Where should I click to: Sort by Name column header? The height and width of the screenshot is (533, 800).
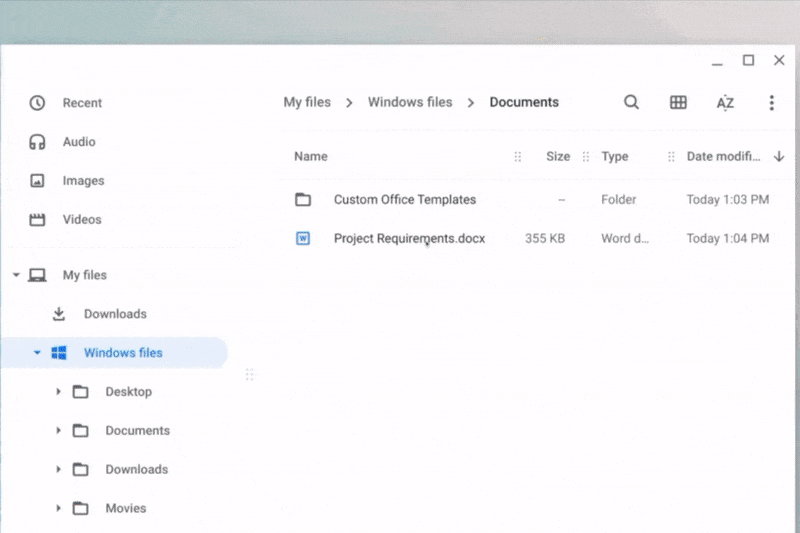(311, 157)
